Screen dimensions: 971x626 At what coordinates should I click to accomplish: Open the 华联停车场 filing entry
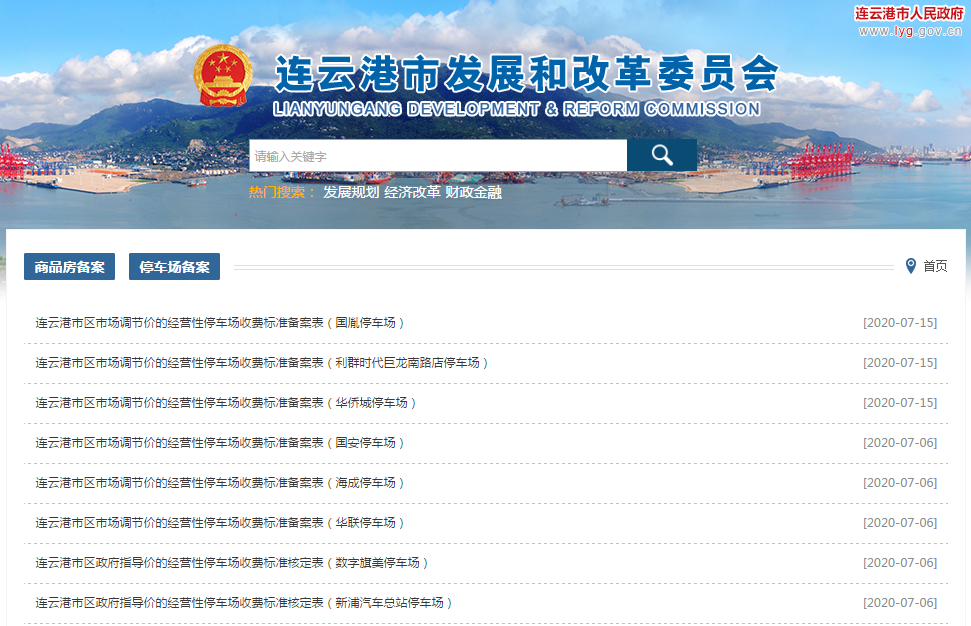(x=220, y=523)
